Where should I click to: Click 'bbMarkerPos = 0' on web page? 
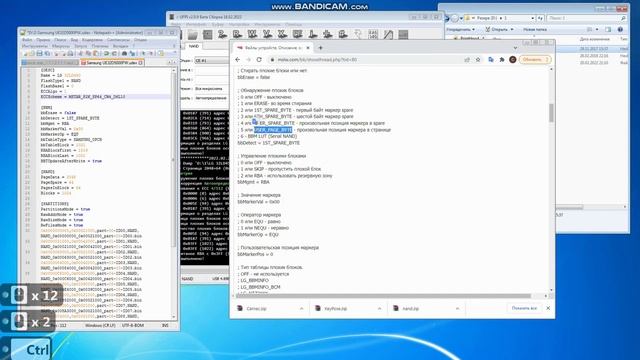(255, 254)
